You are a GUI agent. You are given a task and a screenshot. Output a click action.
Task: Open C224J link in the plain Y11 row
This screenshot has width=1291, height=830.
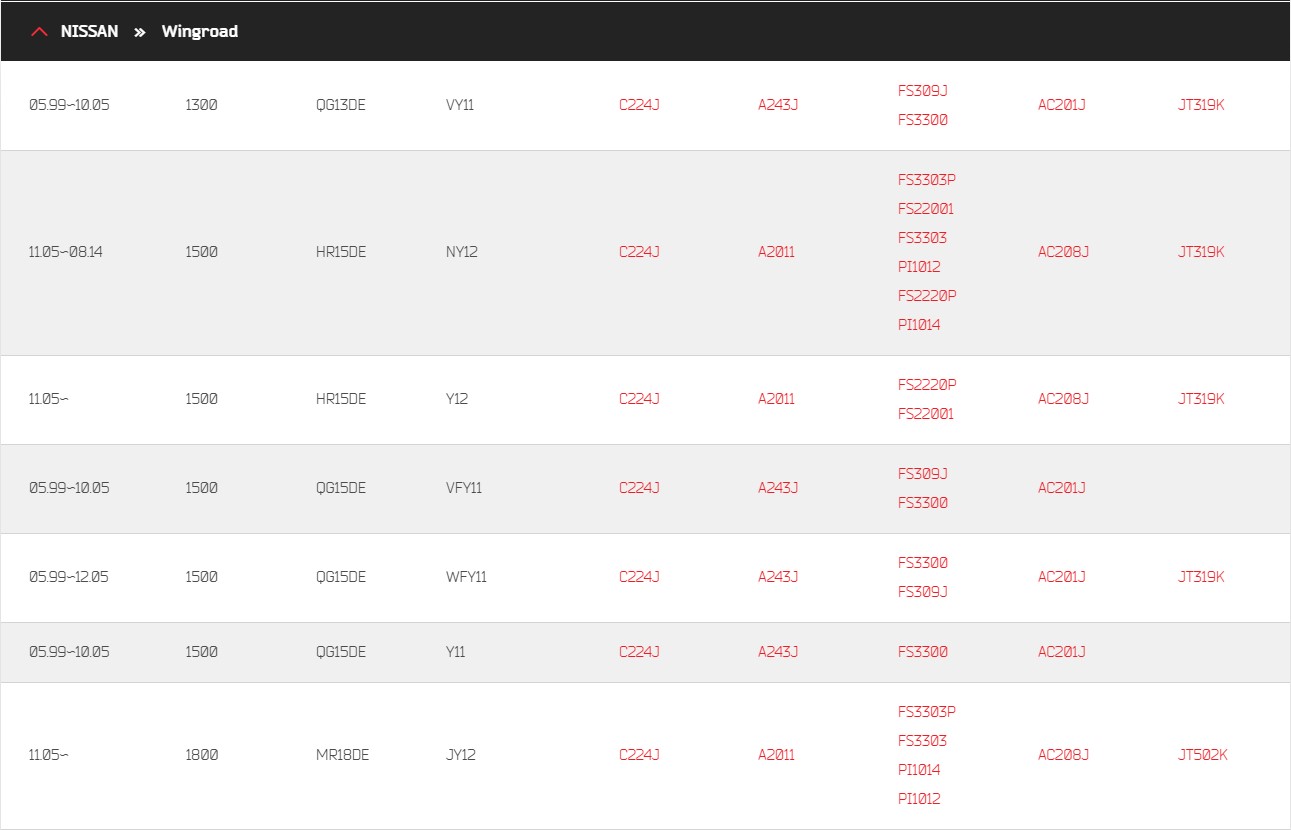click(639, 652)
